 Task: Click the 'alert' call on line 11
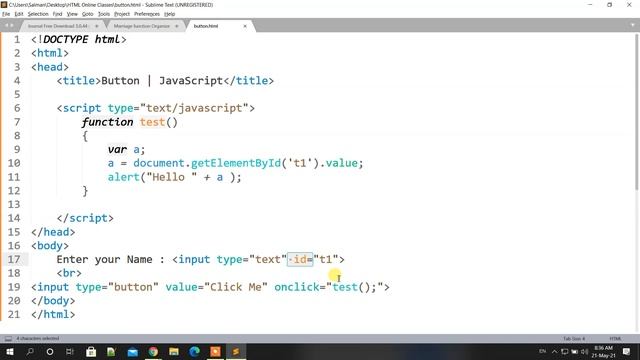pos(124,177)
